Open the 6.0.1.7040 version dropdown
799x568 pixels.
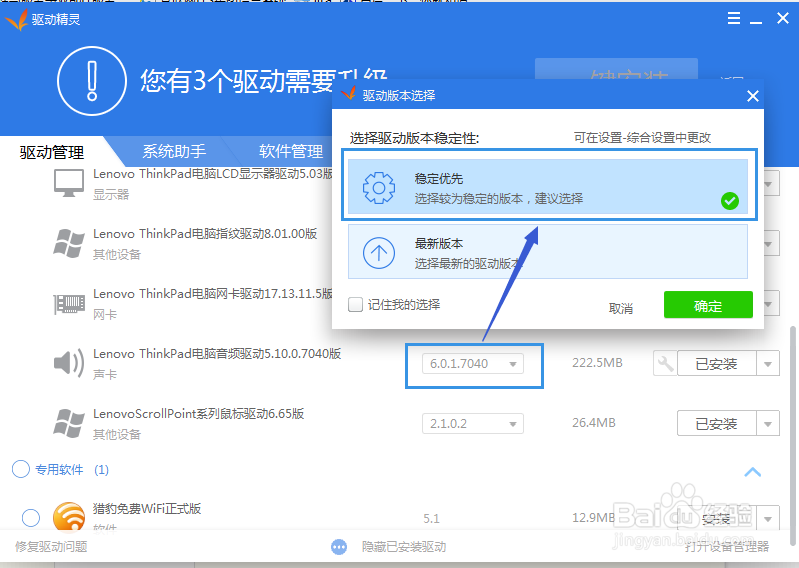tap(473, 364)
